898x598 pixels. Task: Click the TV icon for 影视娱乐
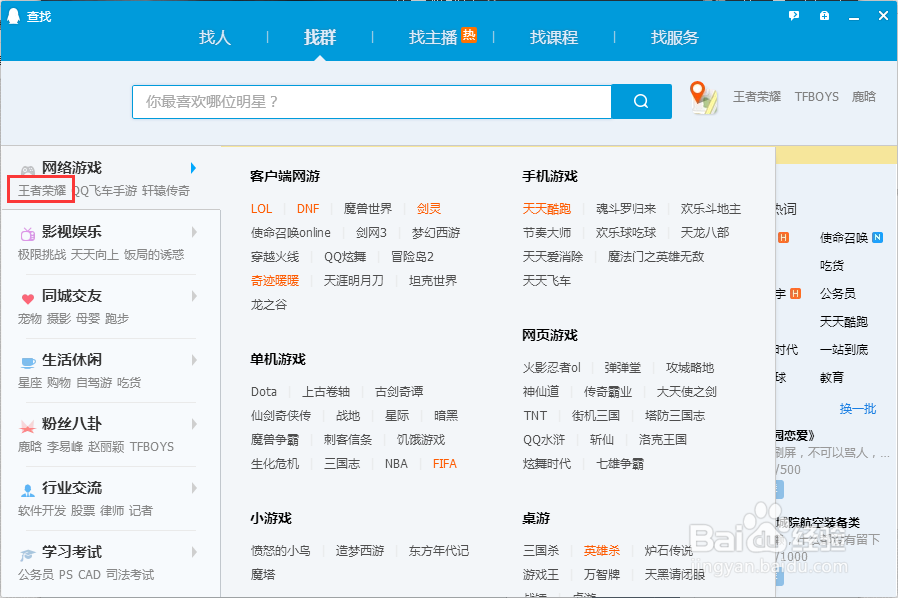(x=27, y=233)
